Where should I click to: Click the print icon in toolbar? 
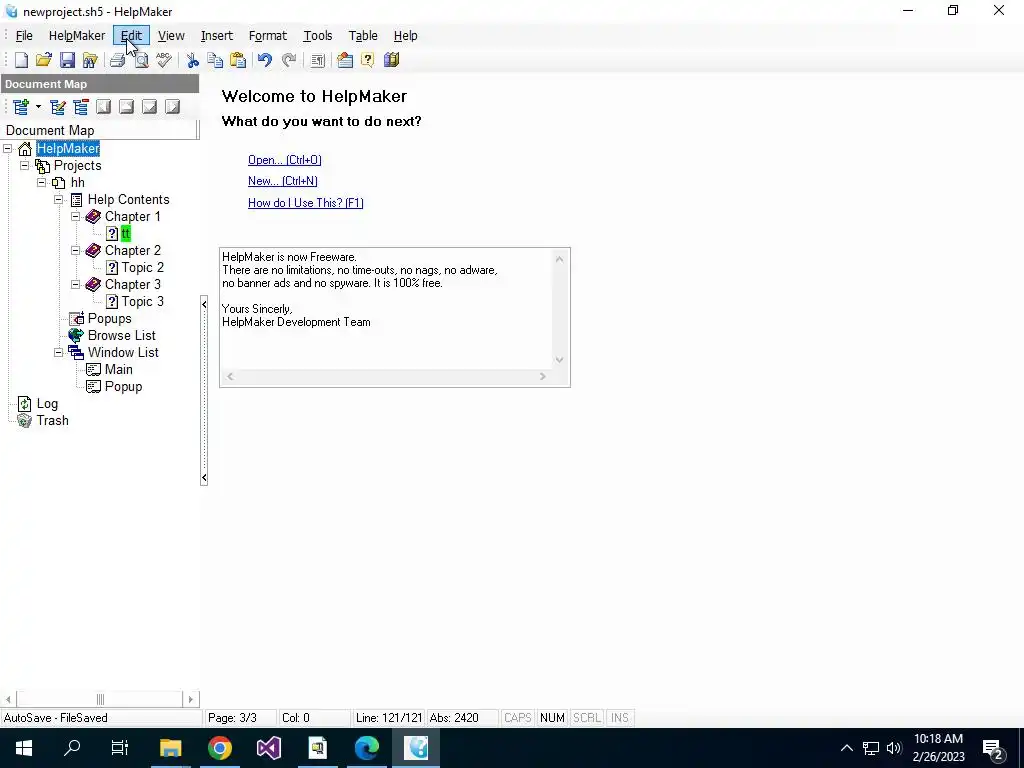(118, 60)
